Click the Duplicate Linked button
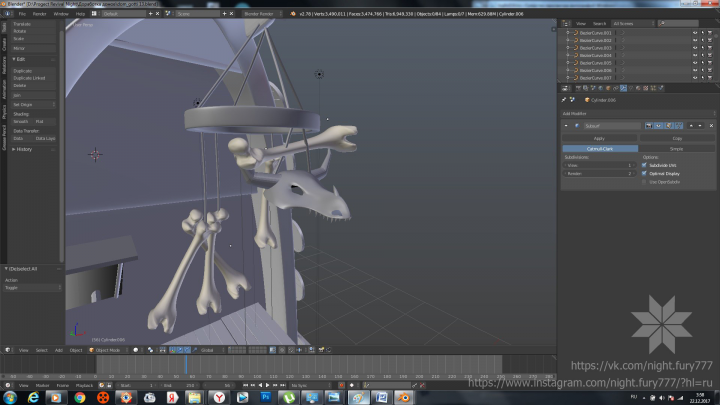 tap(33, 78)
